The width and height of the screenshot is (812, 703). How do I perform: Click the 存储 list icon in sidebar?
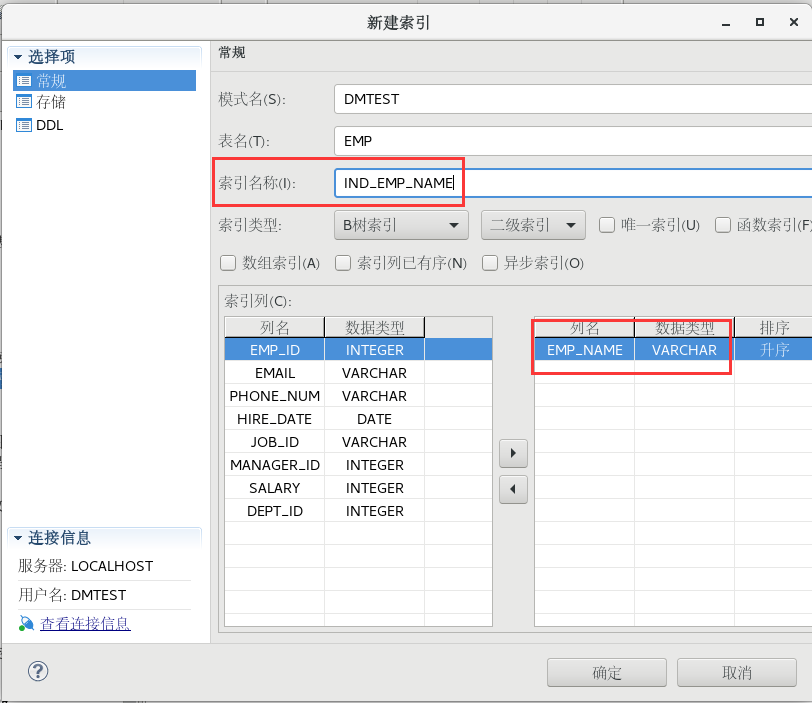[x=24, y=101]
